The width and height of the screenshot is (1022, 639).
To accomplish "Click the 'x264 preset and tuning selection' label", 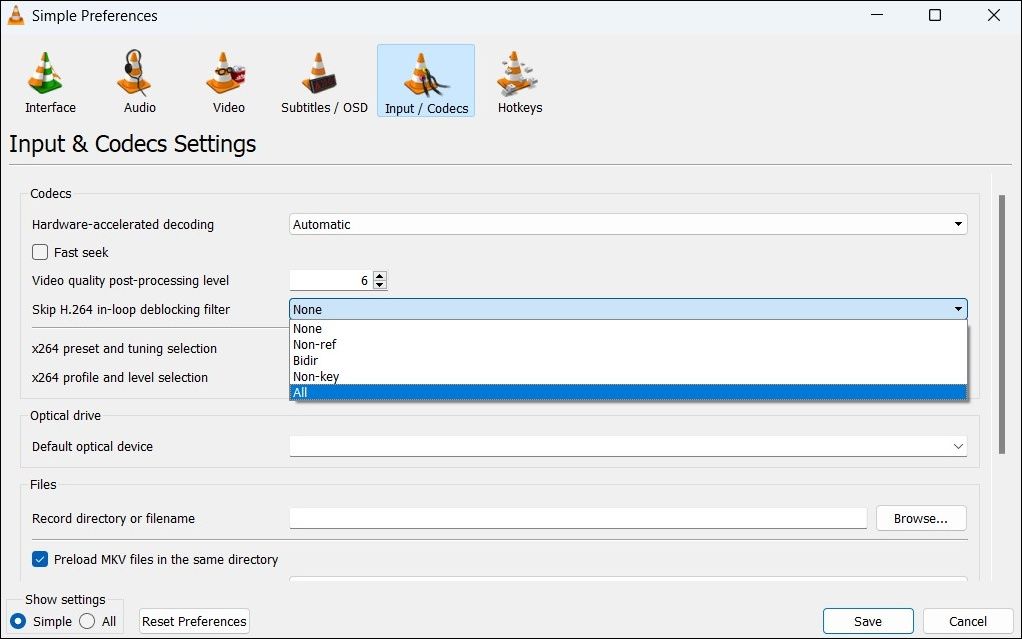I will tap(124, 348).
